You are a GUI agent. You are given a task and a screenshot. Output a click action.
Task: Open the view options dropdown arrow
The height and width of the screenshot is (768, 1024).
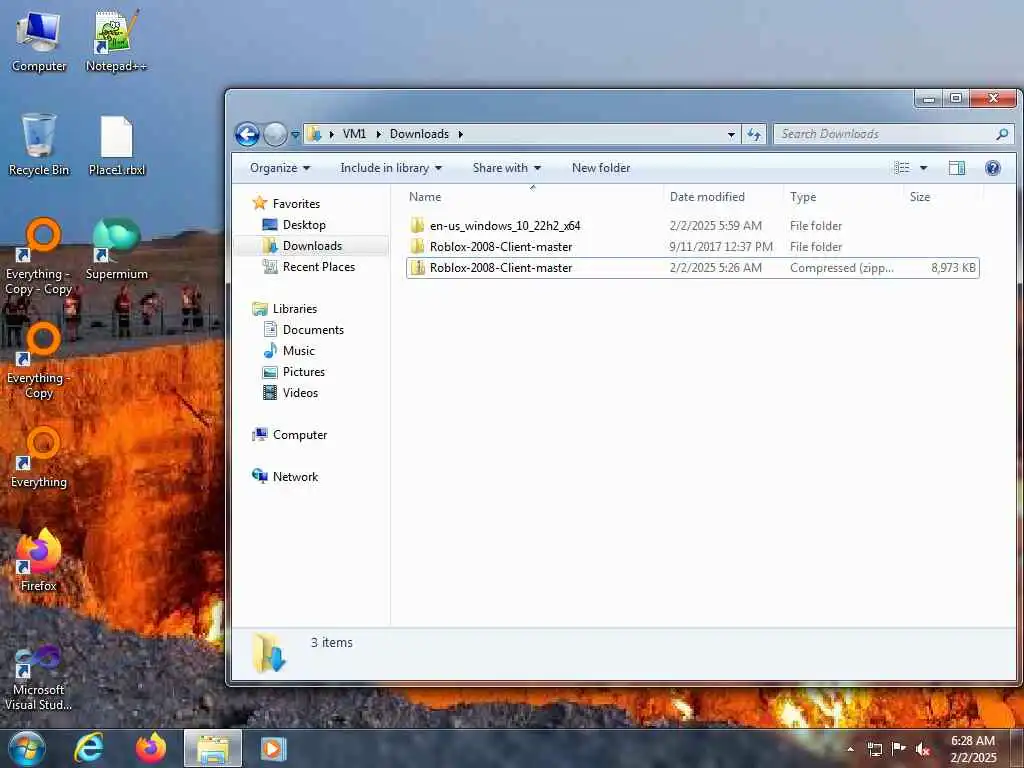923,168
